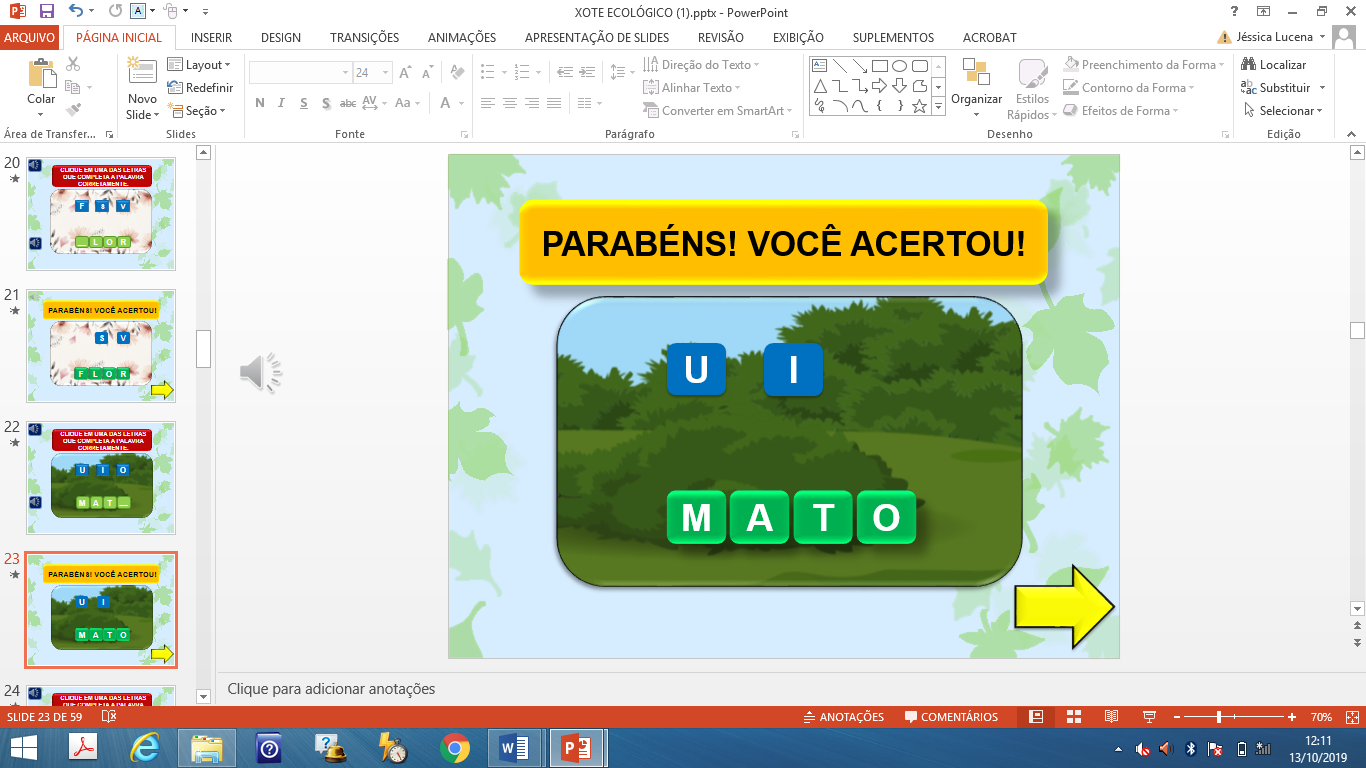Open the Organizar arrange tool
Screen dimensions: 1366x768
coord(976,85)
